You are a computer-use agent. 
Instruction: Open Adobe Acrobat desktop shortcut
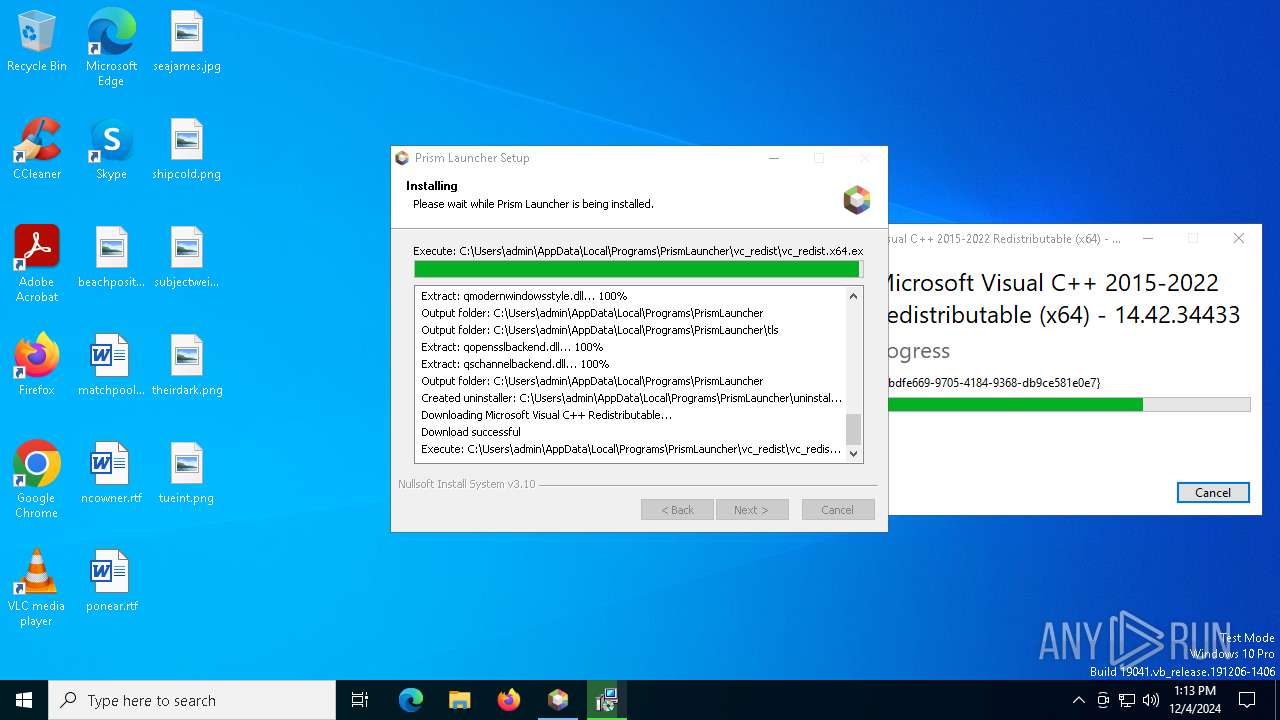point(37,264)
